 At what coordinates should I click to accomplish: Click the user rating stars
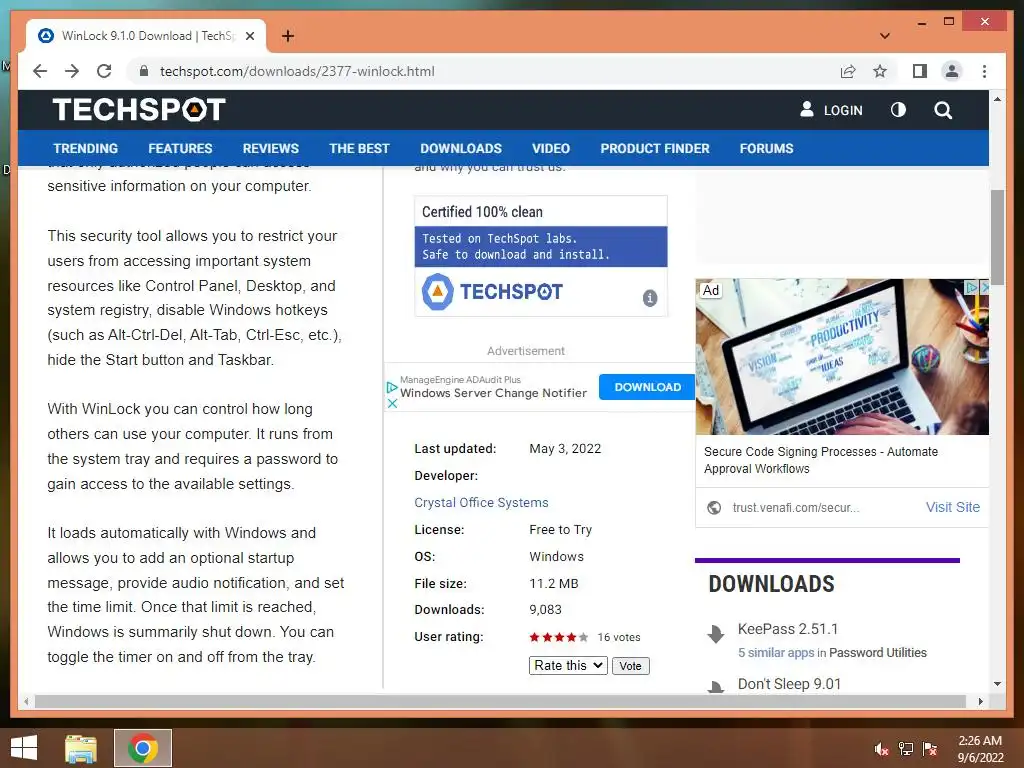tap(558, 637)
